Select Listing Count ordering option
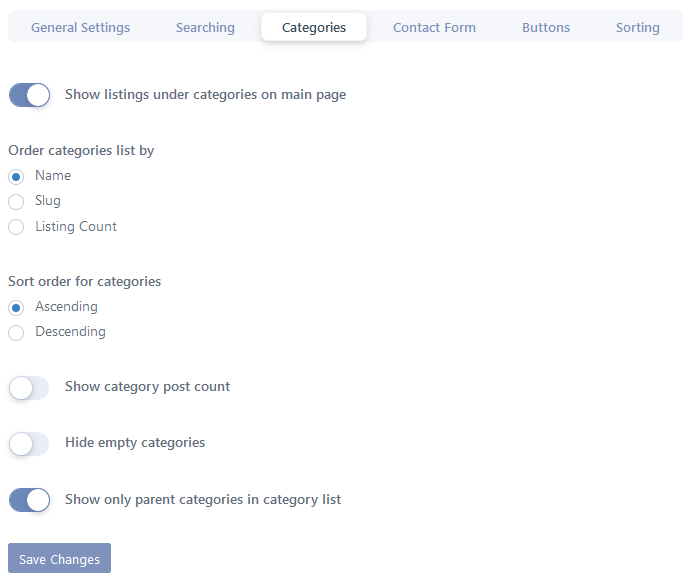 16,227
